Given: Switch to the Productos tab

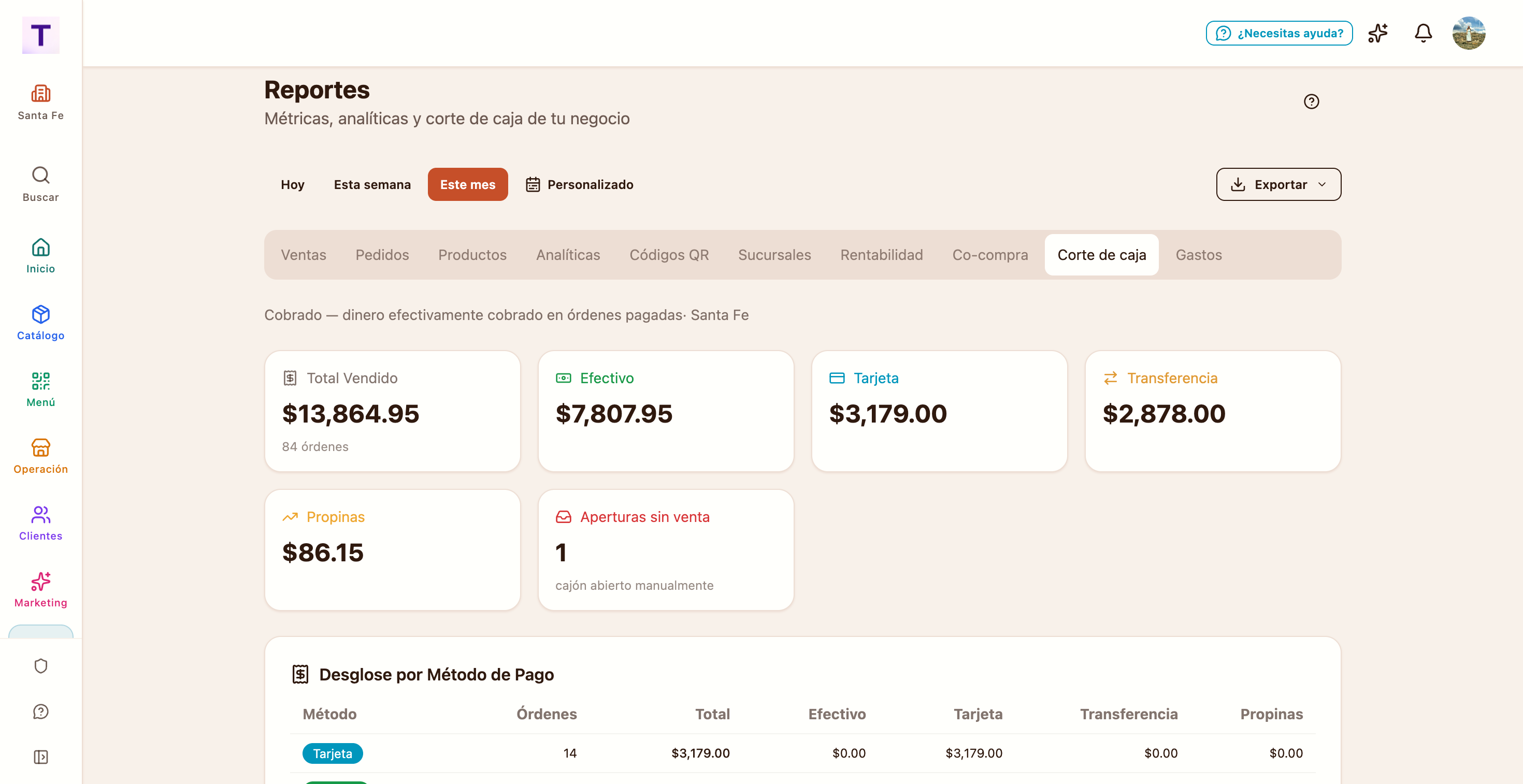Looking at the screenshot, I should pos(472,255).
